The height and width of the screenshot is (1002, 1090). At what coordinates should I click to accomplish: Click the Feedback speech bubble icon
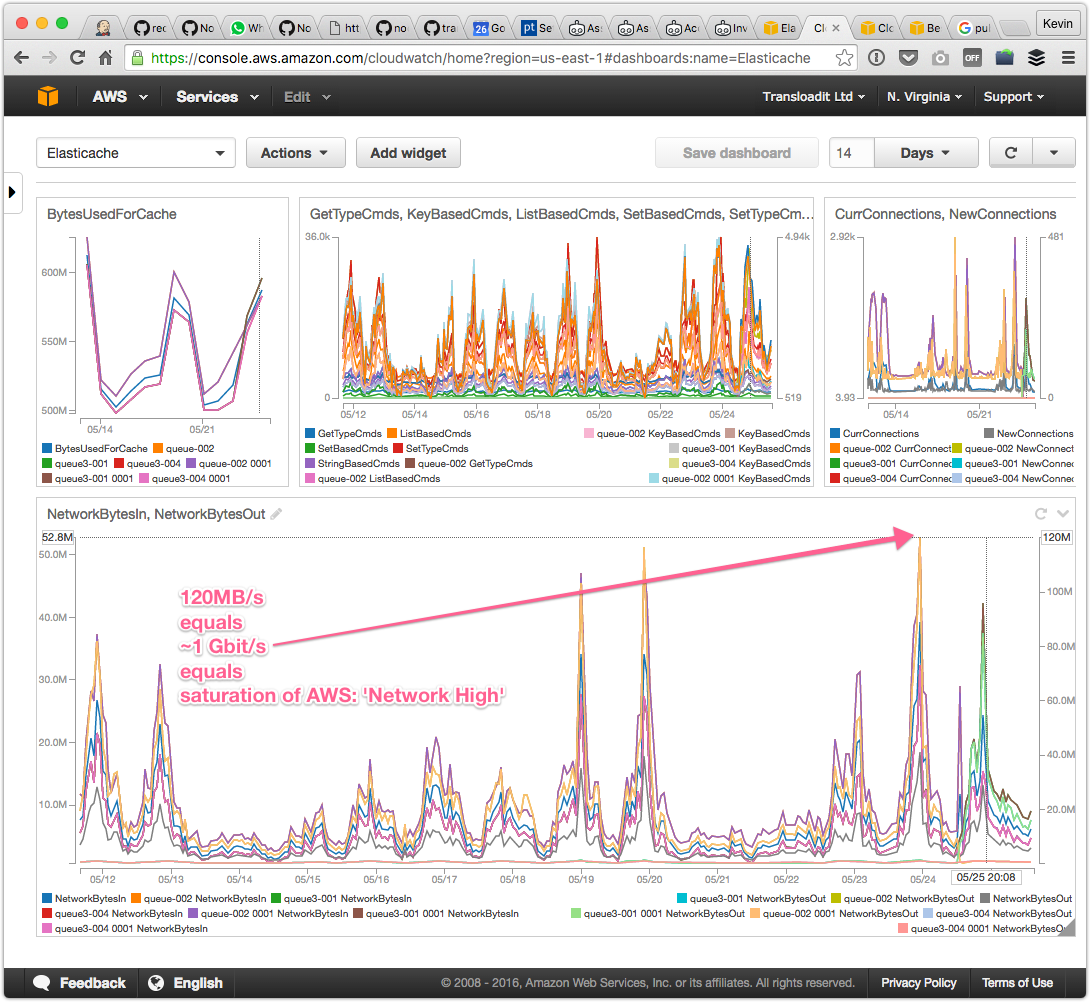42,983
